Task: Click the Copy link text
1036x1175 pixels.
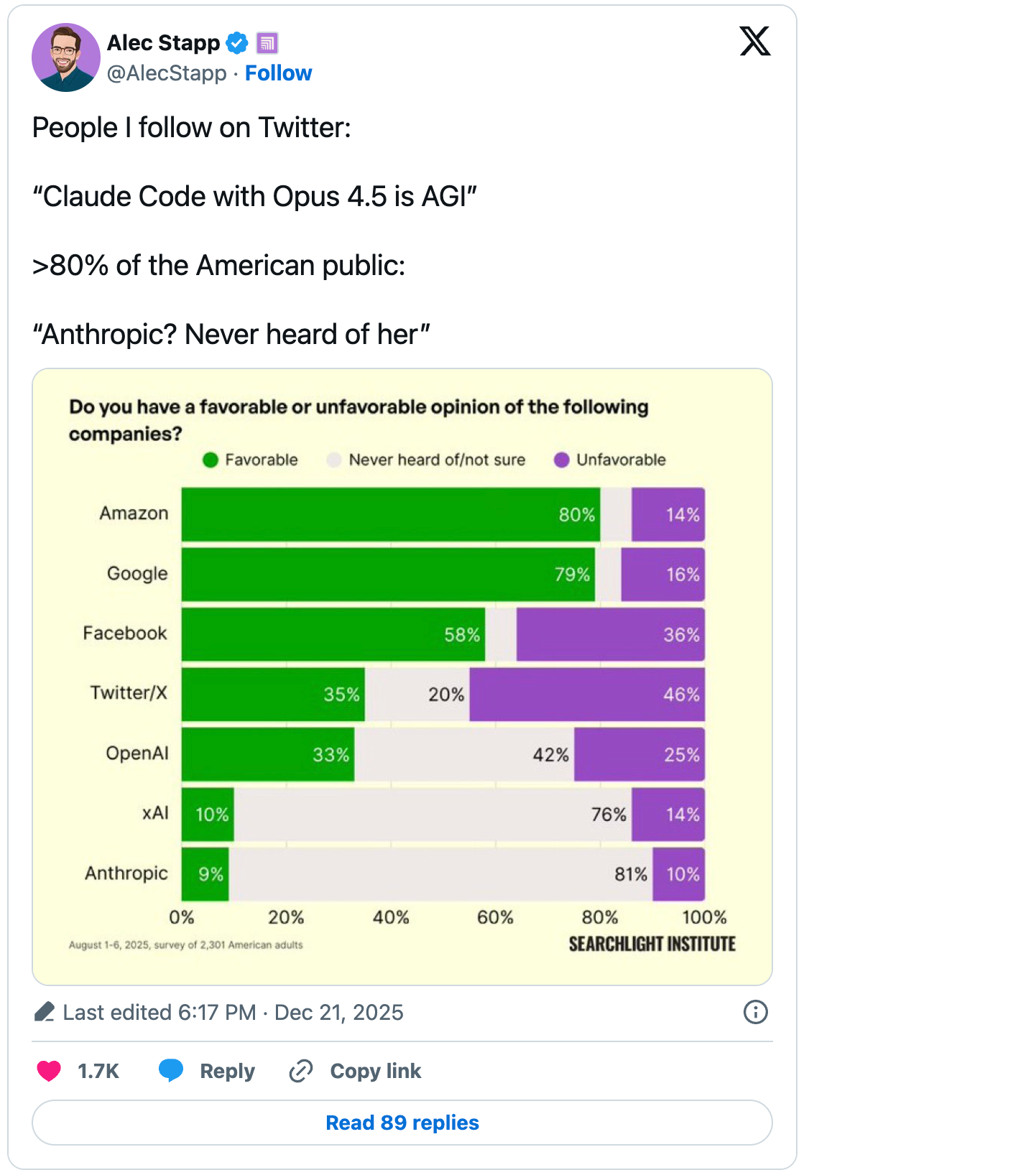Action: click(375, 1071)
